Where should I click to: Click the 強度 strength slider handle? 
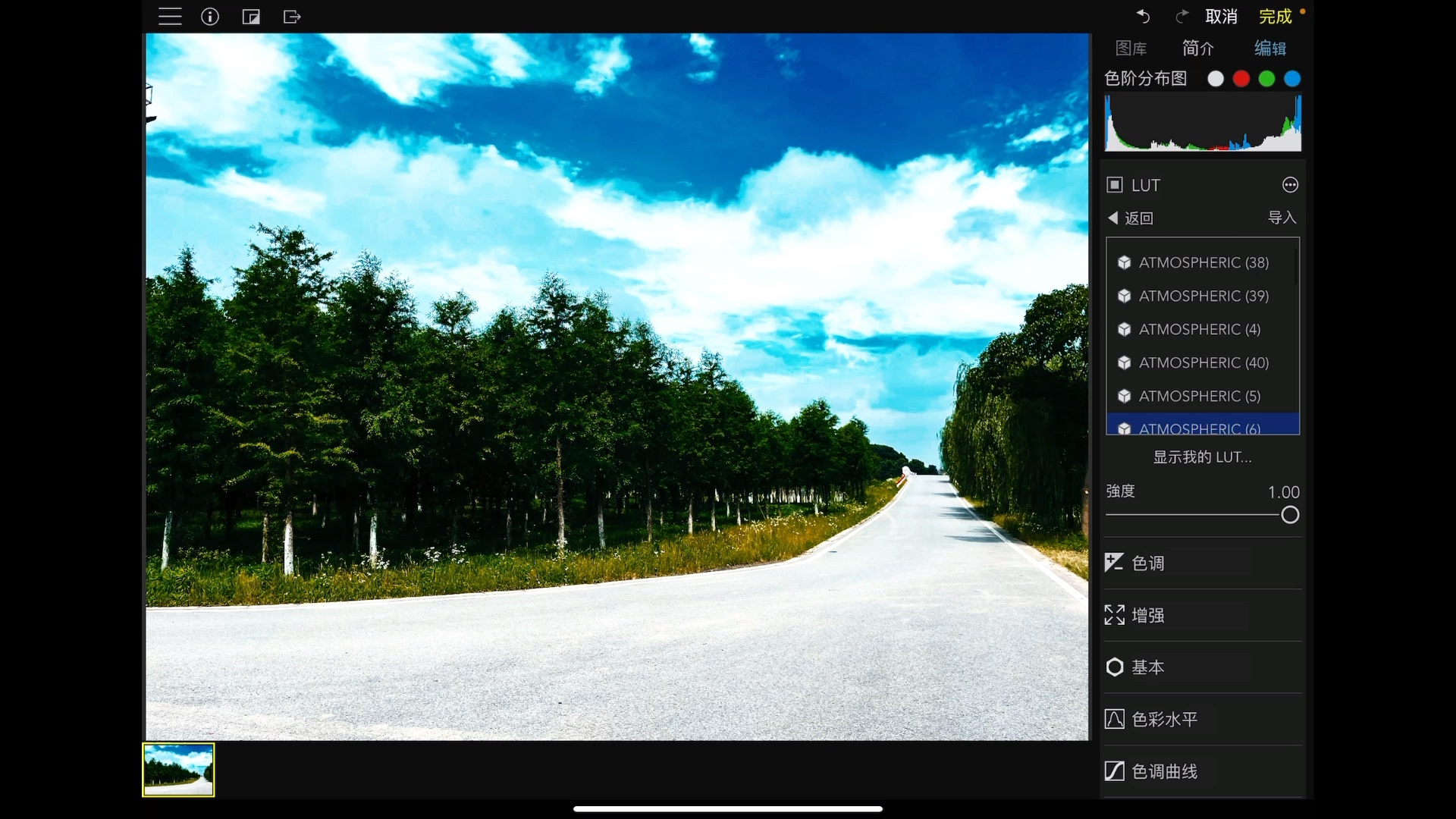(1290, 516)
